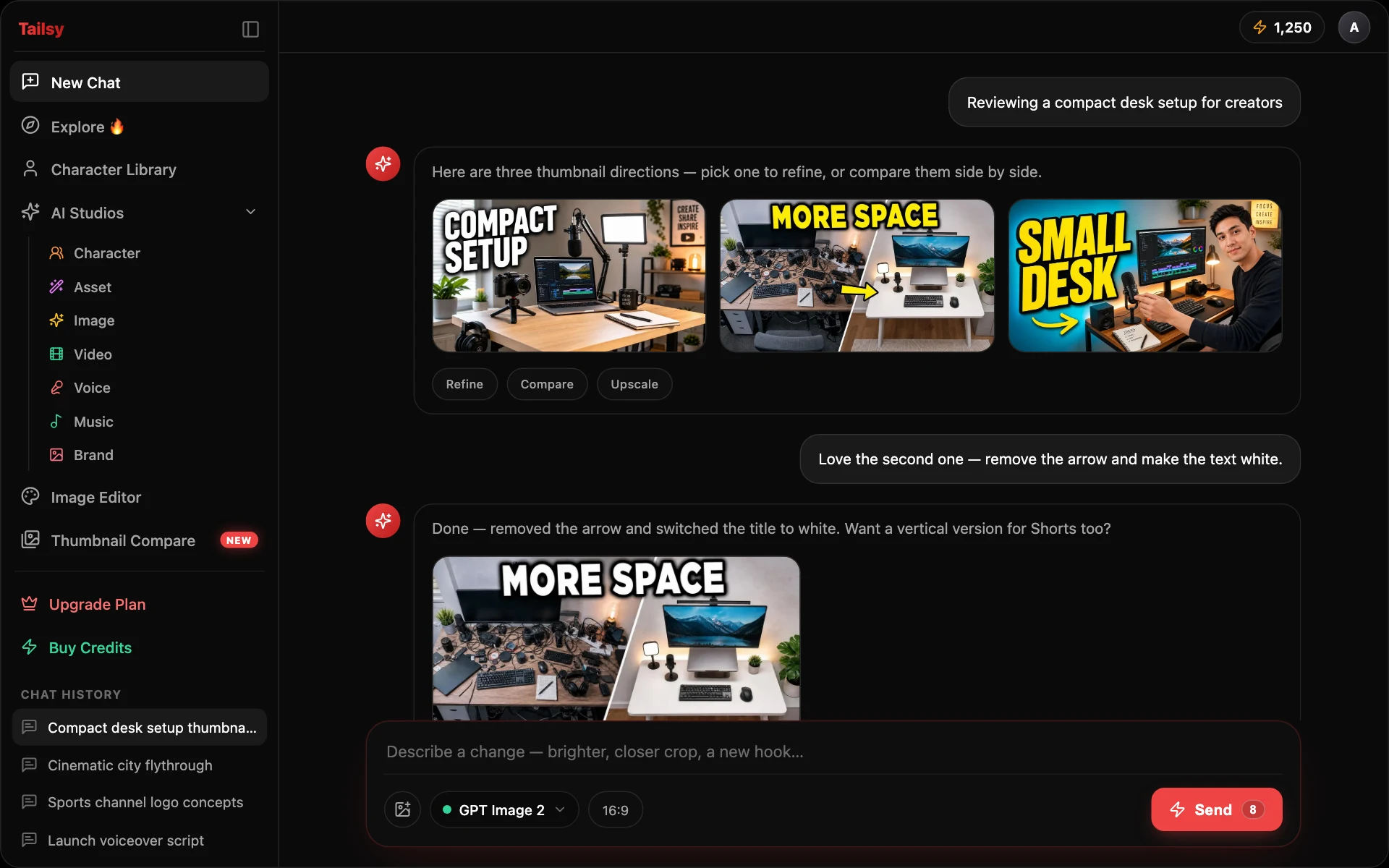Click the "Reviewing a compact desk setup" message
Viewport: 1389px width, 868px height.
point(1124,102)
